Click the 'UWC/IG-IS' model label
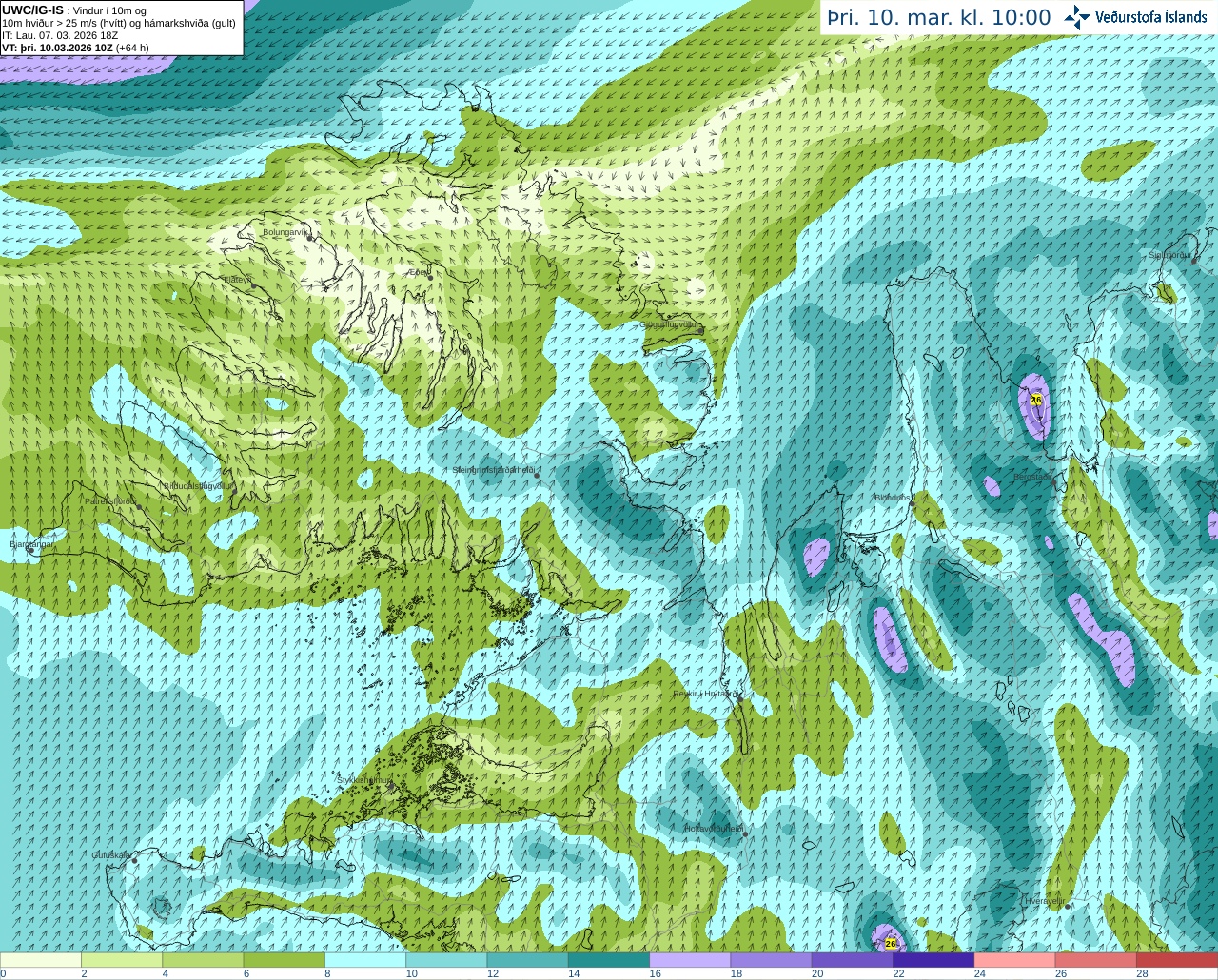The height and width of the screenshot is (980, 1218). tap(32, 10)
